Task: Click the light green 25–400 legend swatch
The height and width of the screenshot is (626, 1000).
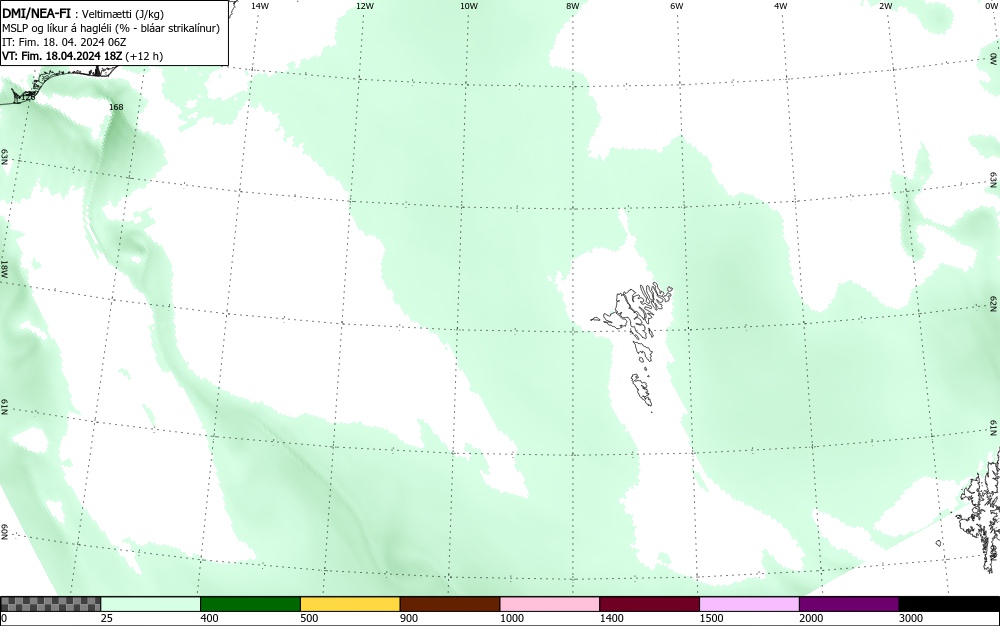Action: coord(151,604)
